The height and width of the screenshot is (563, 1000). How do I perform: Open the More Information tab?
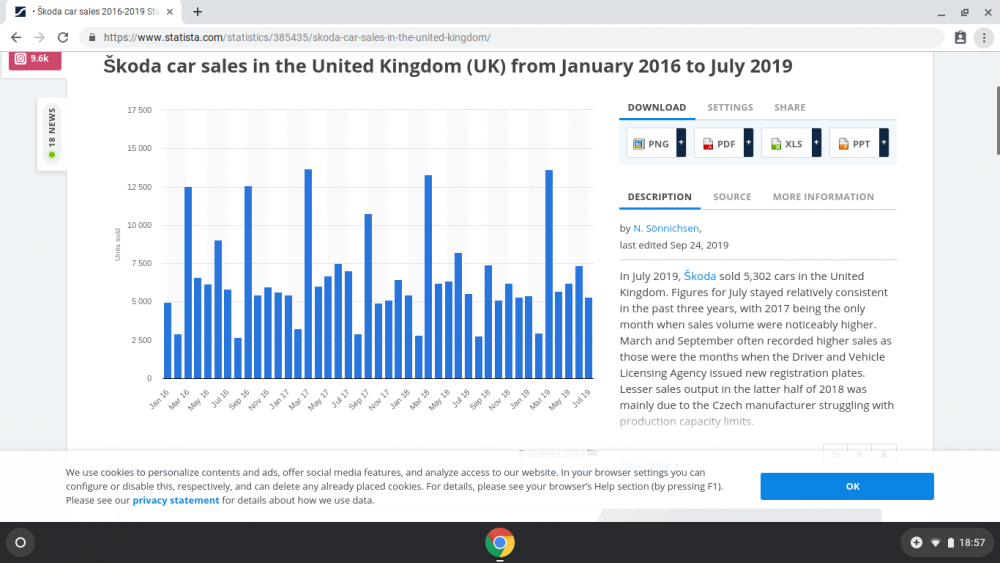(823, 196)
